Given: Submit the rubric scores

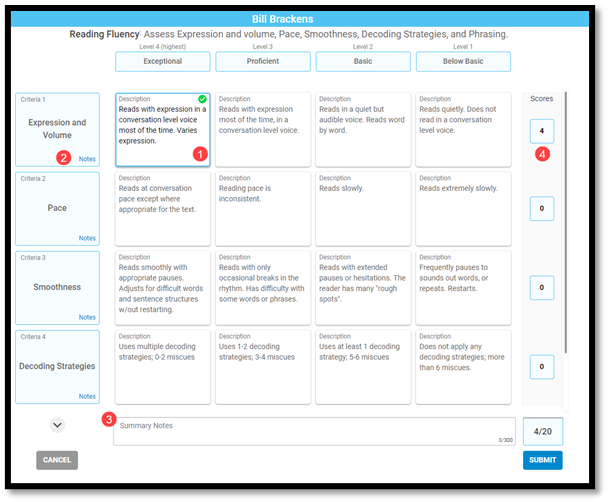Looking at the screenshot, I should [542, 460].
